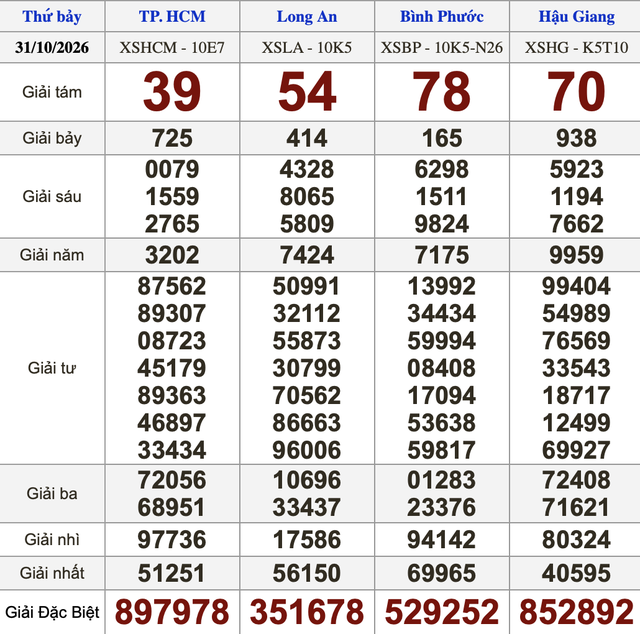Select Giải nhất number 51251

[172, 573]
